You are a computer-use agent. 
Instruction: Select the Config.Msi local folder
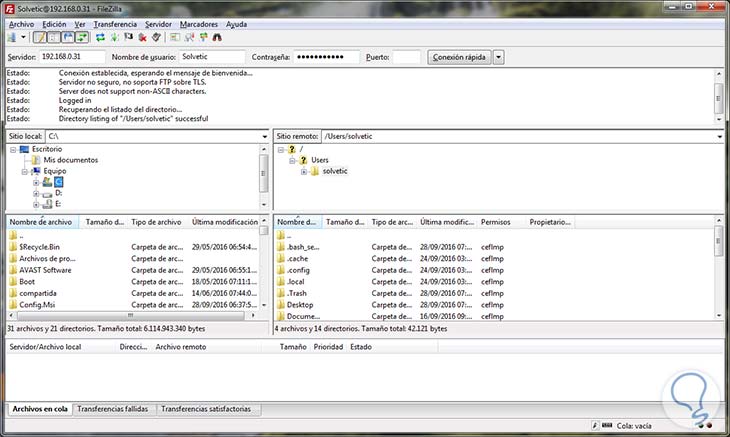tap(37, 305)
